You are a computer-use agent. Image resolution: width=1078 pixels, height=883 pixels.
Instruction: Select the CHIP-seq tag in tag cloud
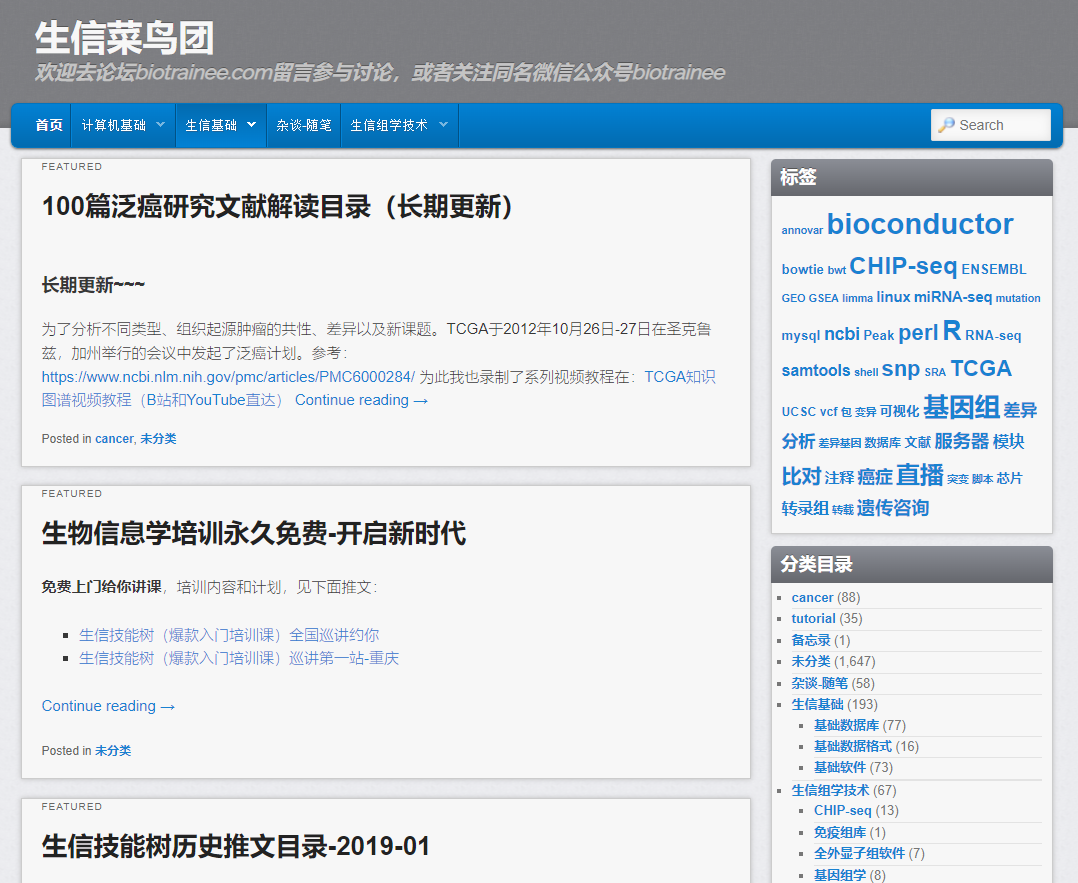[x=903, y=266]
